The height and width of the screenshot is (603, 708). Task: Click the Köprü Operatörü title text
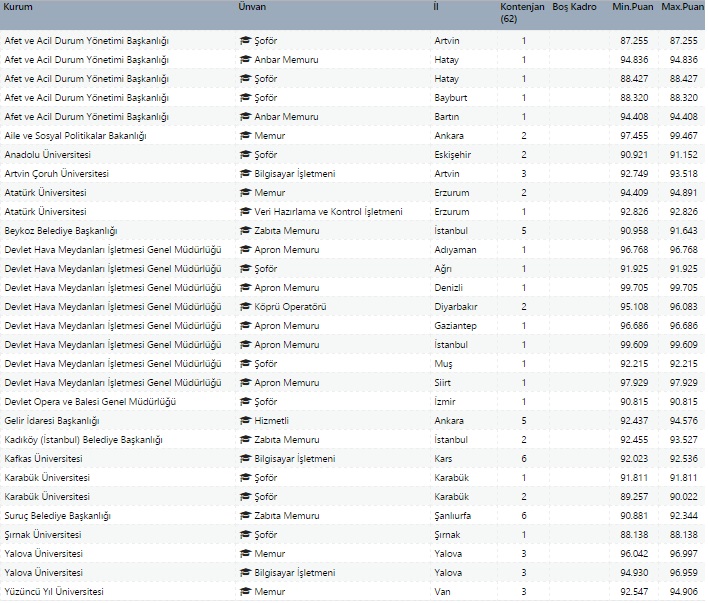click(x=290, y=307)
